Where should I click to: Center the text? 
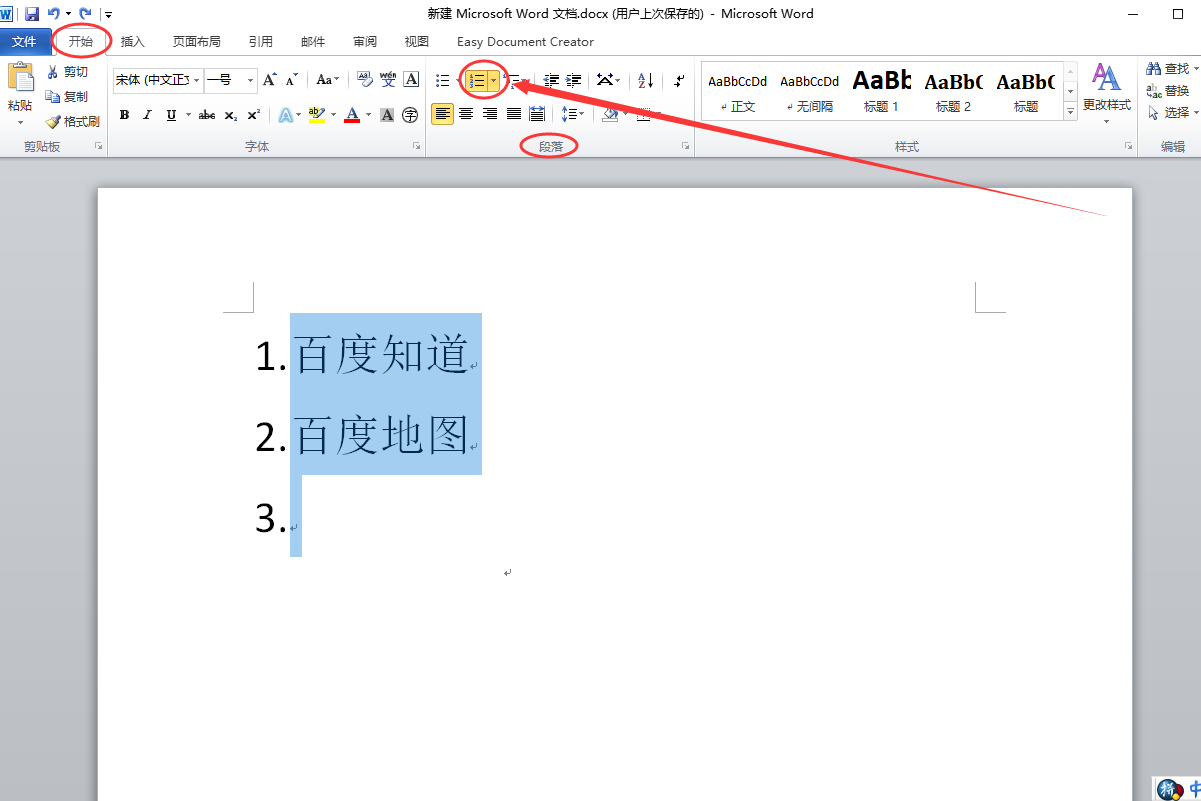click(466, 114)
